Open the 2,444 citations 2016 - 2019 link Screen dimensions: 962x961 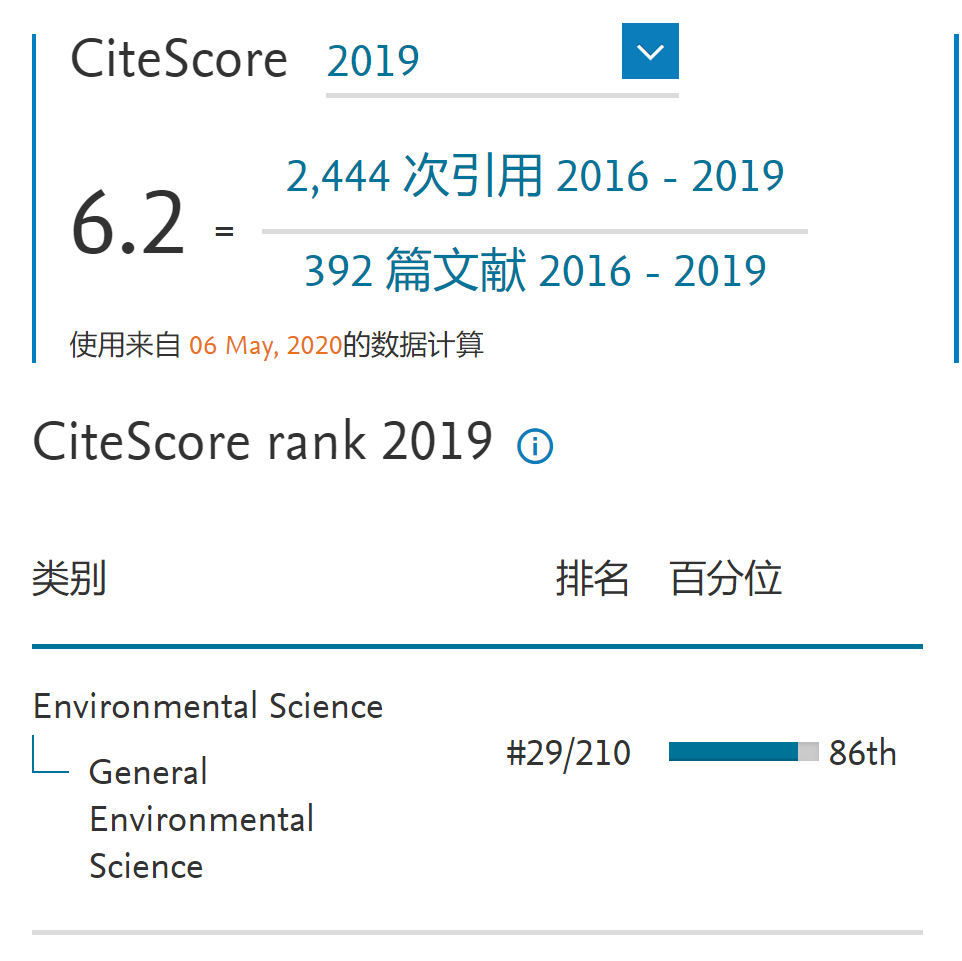(x=535, y=177)
